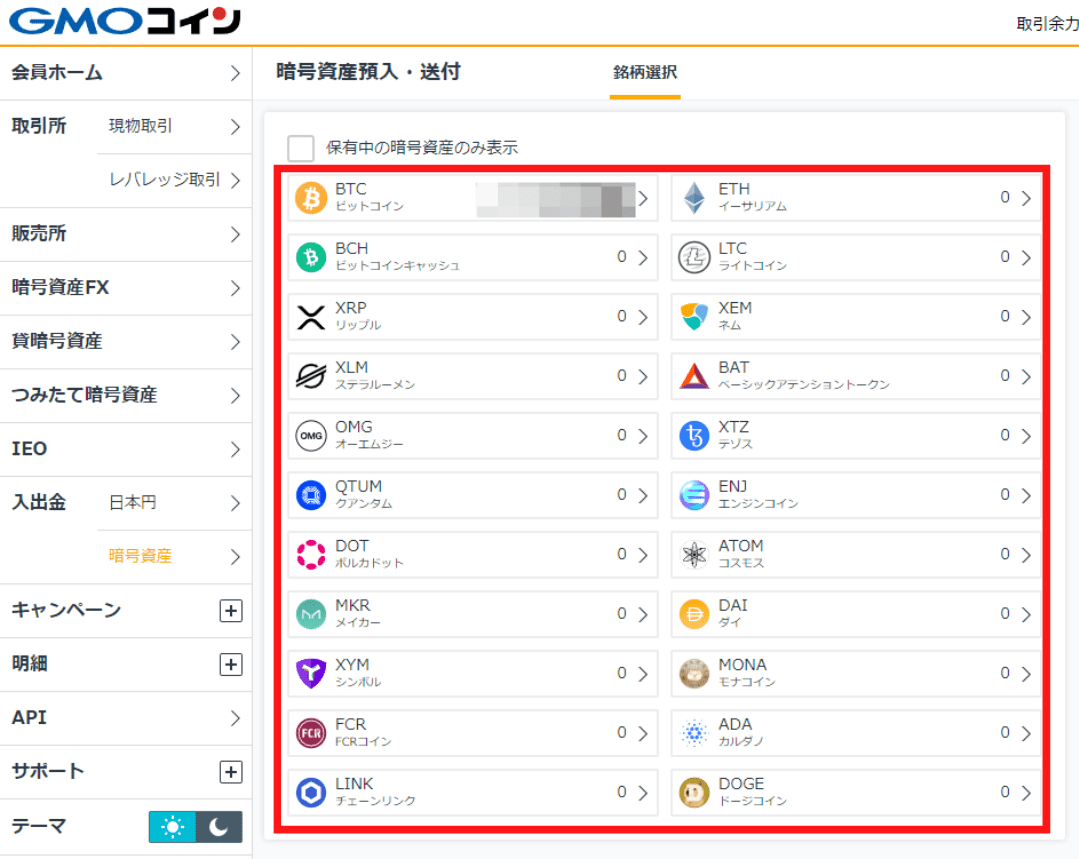
Task: Click the ETH Ethereum diamond icon
Action: (x=692, y=198)
